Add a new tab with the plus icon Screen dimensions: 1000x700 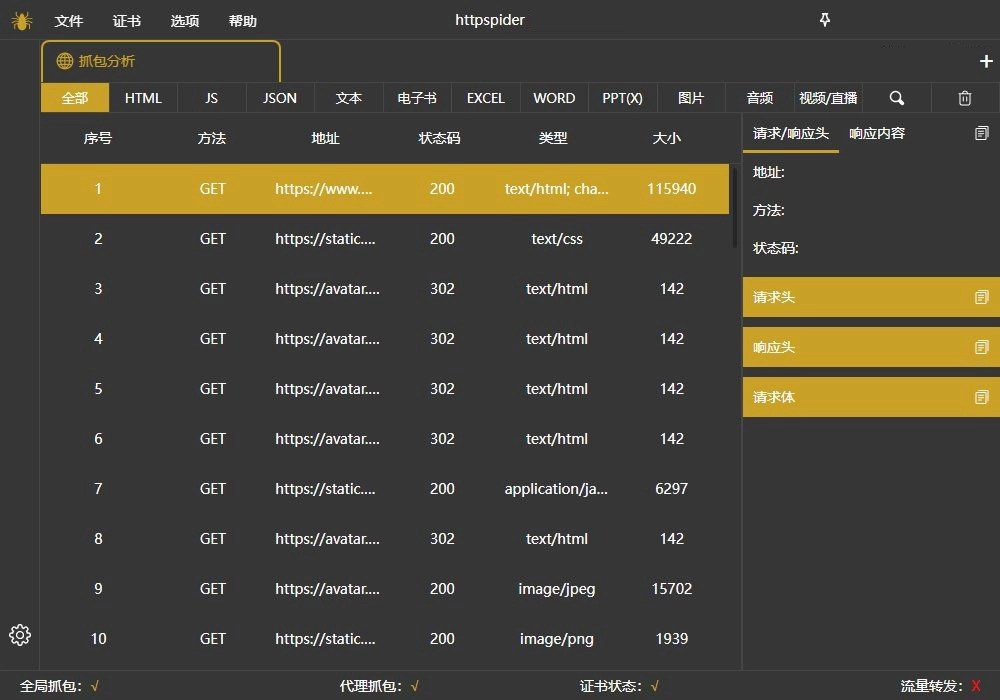coord(986,61)
